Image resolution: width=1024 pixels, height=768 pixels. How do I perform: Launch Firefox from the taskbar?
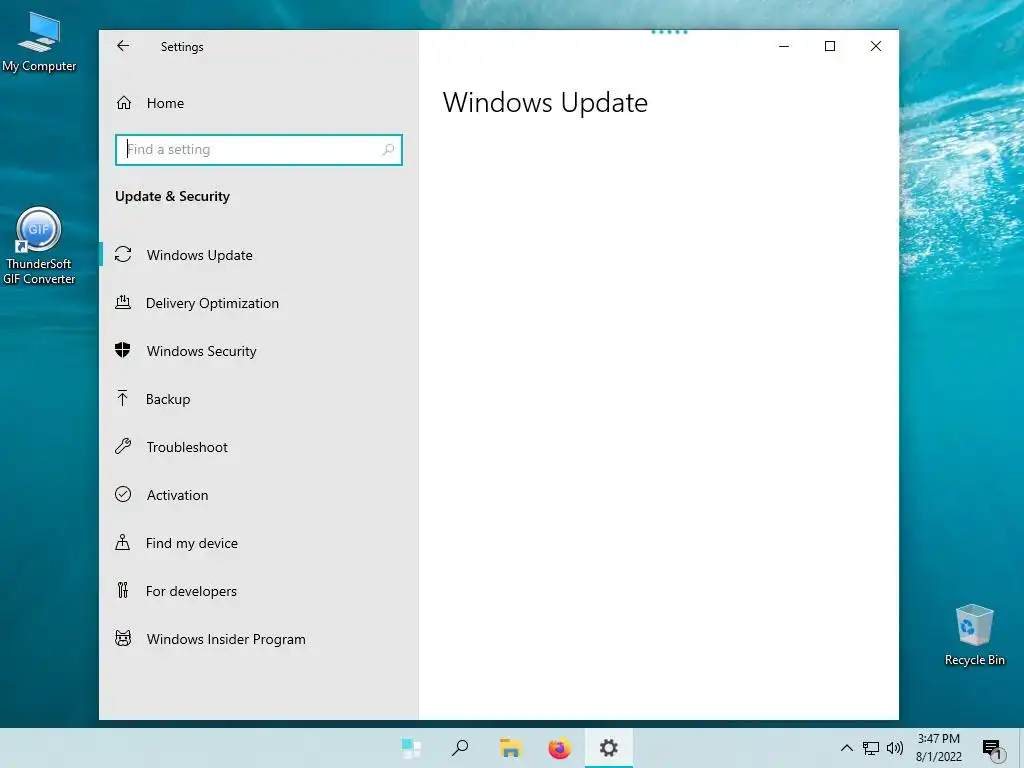[560, 748]
